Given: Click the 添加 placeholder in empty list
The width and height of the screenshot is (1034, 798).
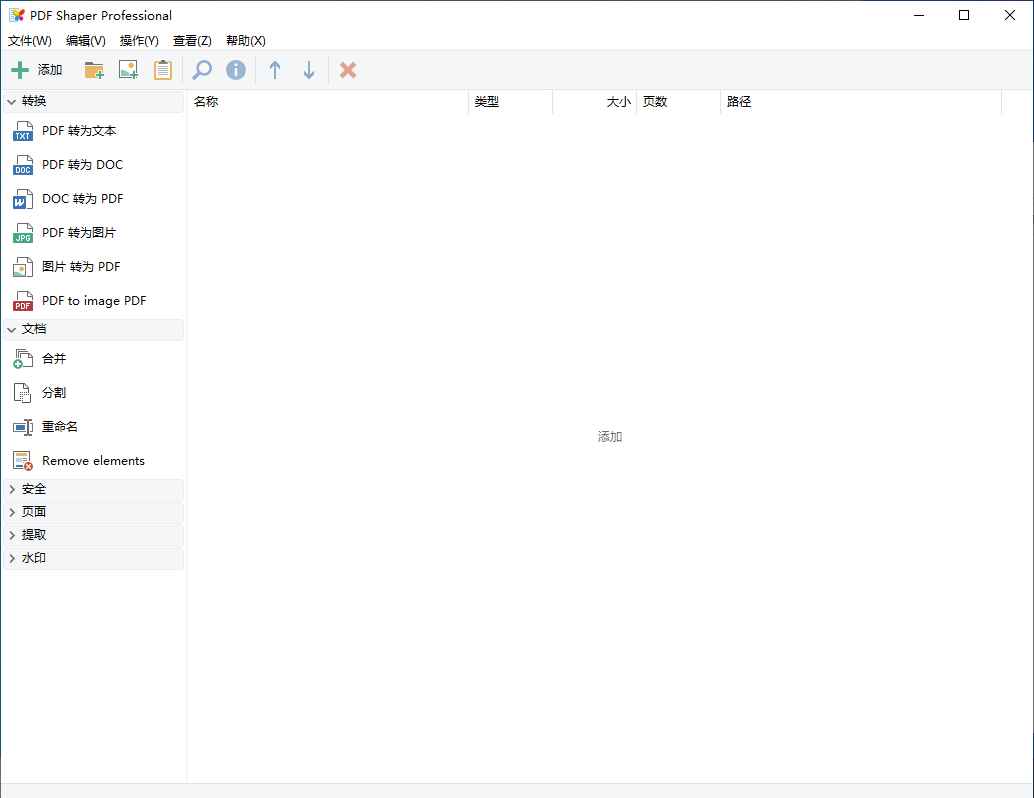Looking at the screenshot, I should point(610,437).
